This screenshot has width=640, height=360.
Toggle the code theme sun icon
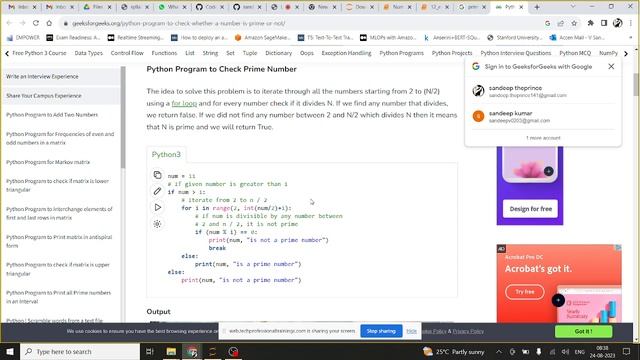click(x=157, y=224)
